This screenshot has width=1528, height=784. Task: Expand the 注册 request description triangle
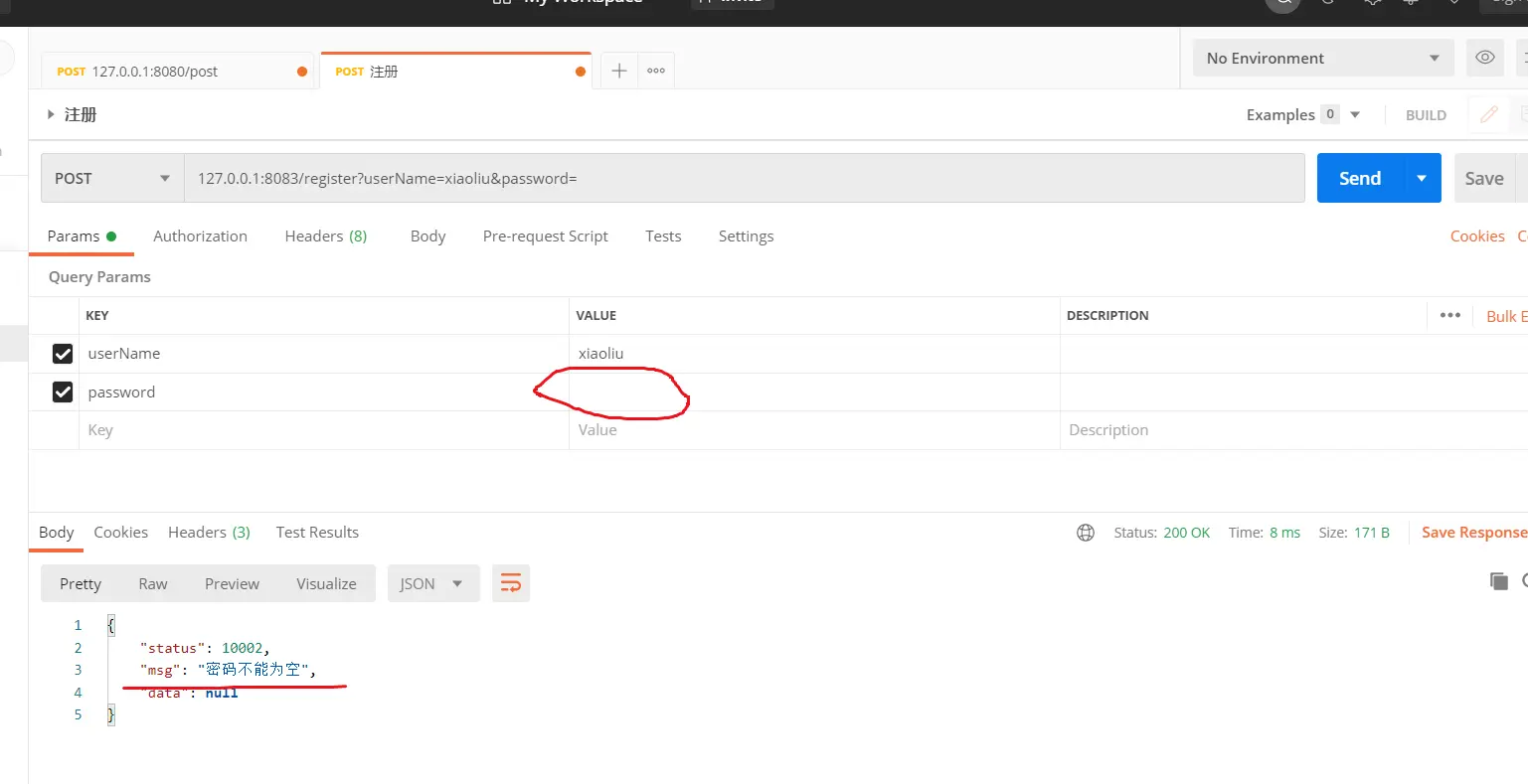51,114
